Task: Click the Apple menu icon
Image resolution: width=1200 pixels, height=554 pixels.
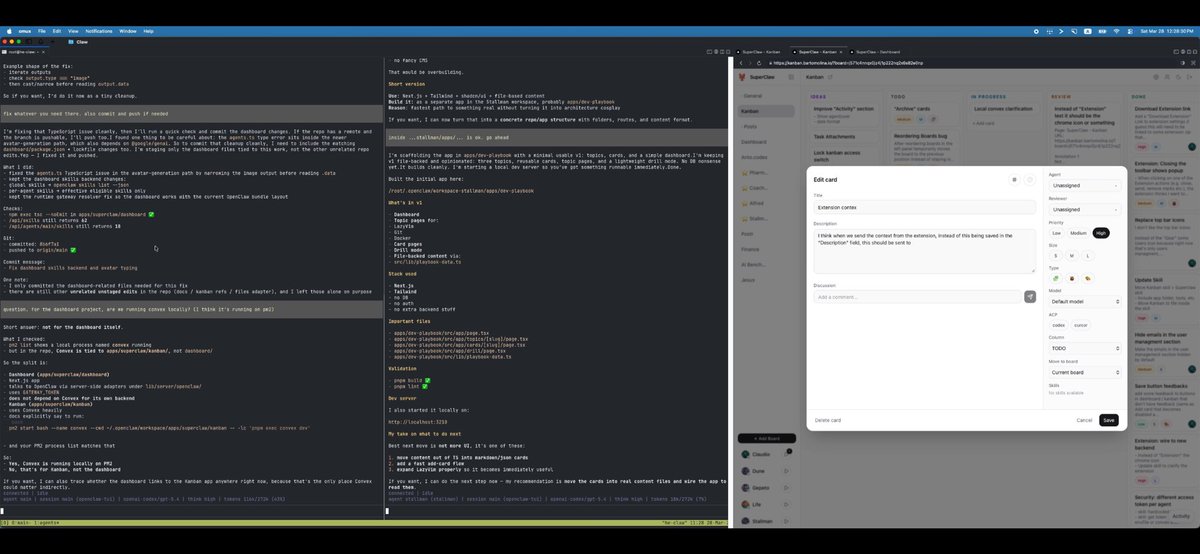Action: (9, 31)
